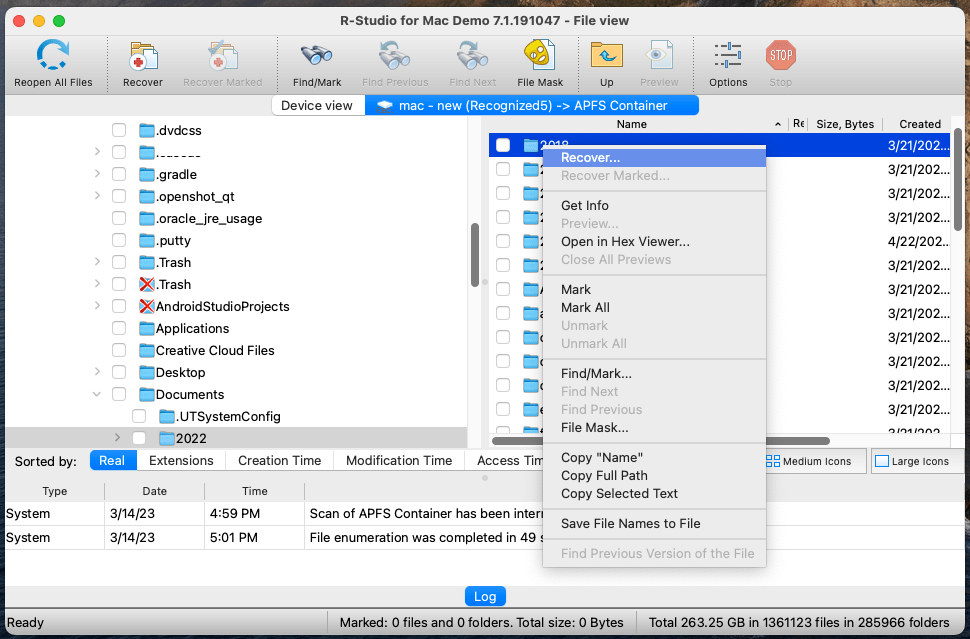Image resolution: width=970 pixels, height=639 pixels.
Task: Check the .gradle folder checkbox
Action: [119, 174]
